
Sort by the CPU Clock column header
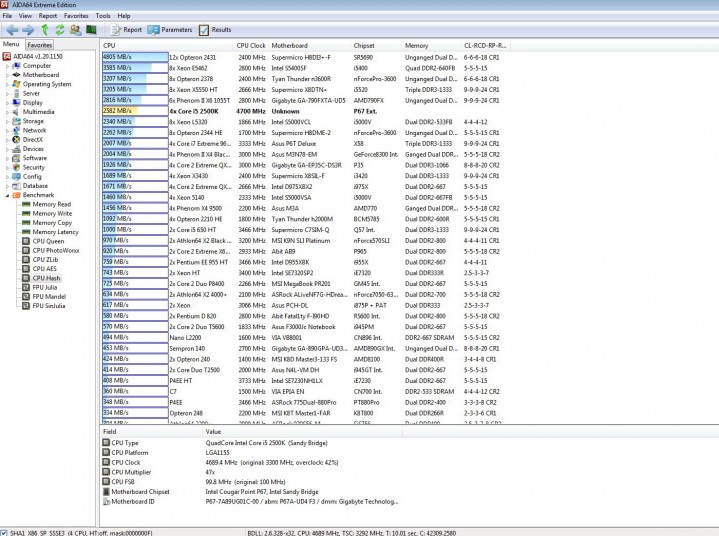(250, 45)
